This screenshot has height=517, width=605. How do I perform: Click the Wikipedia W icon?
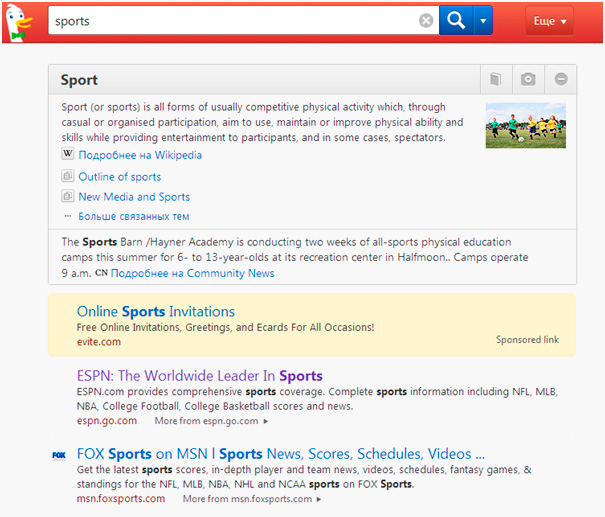point(68,154)
